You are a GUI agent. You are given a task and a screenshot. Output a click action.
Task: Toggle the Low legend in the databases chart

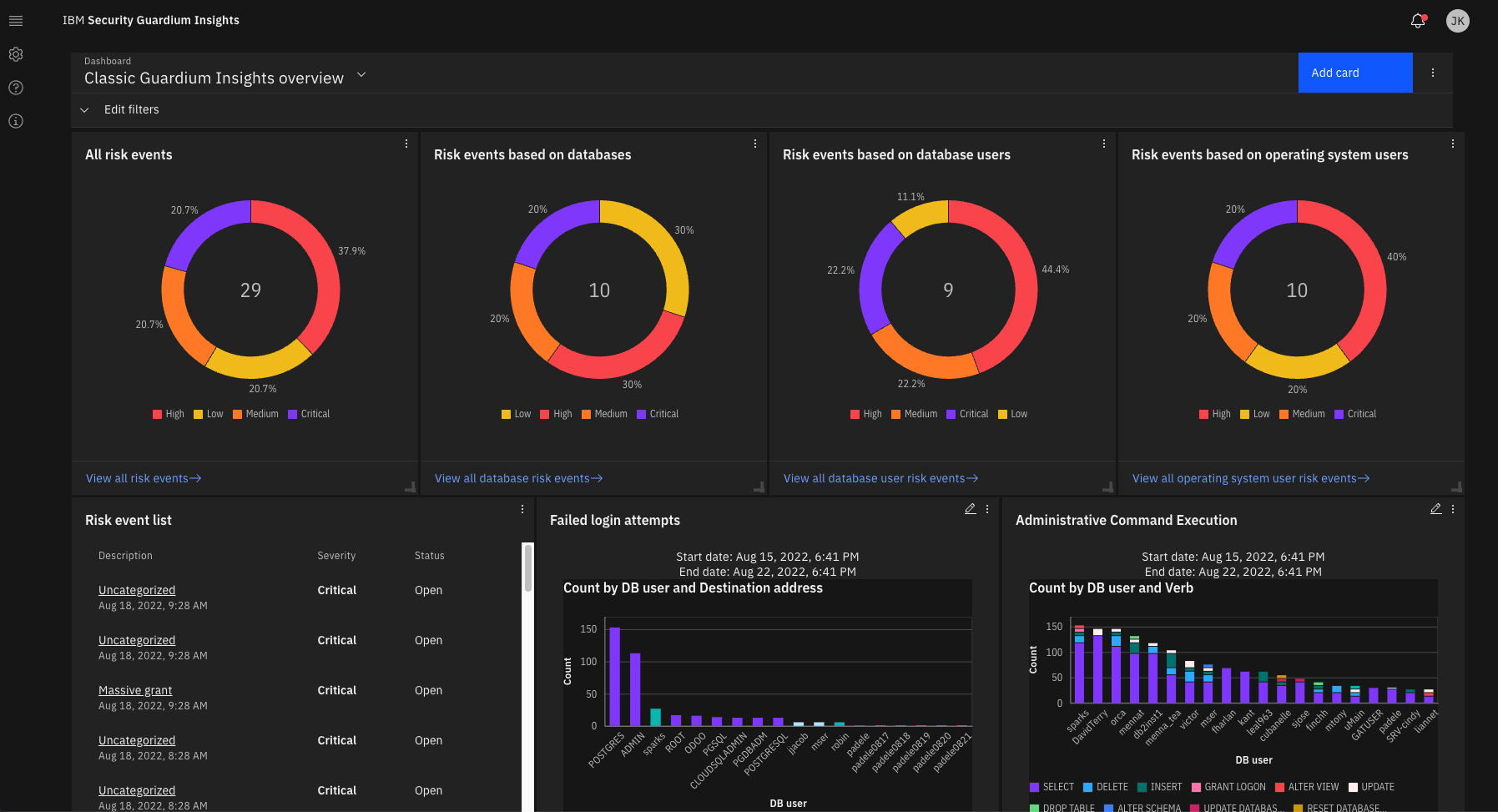(517, 414)
